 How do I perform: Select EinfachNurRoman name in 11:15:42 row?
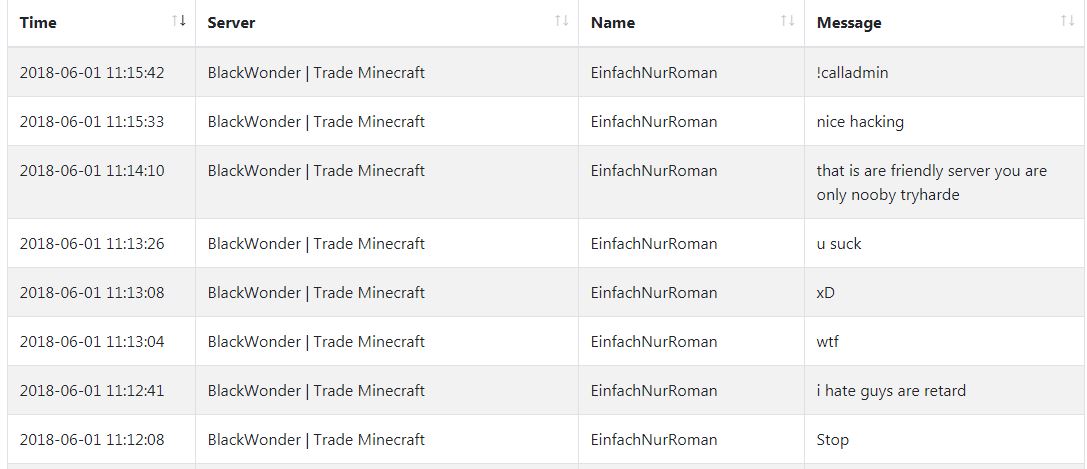point(654,72)
